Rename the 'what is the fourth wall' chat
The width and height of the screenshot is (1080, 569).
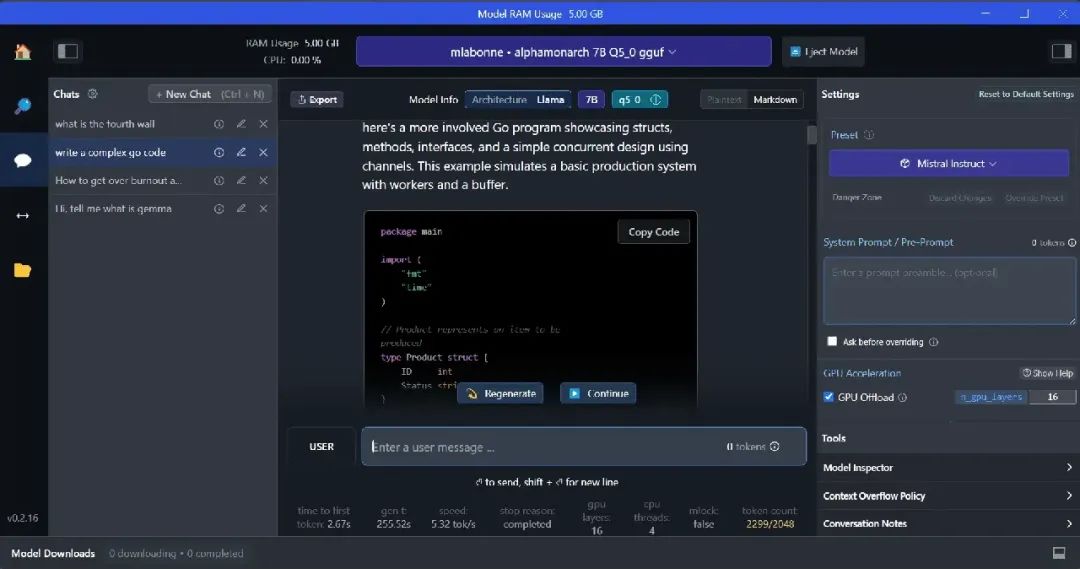241,124
